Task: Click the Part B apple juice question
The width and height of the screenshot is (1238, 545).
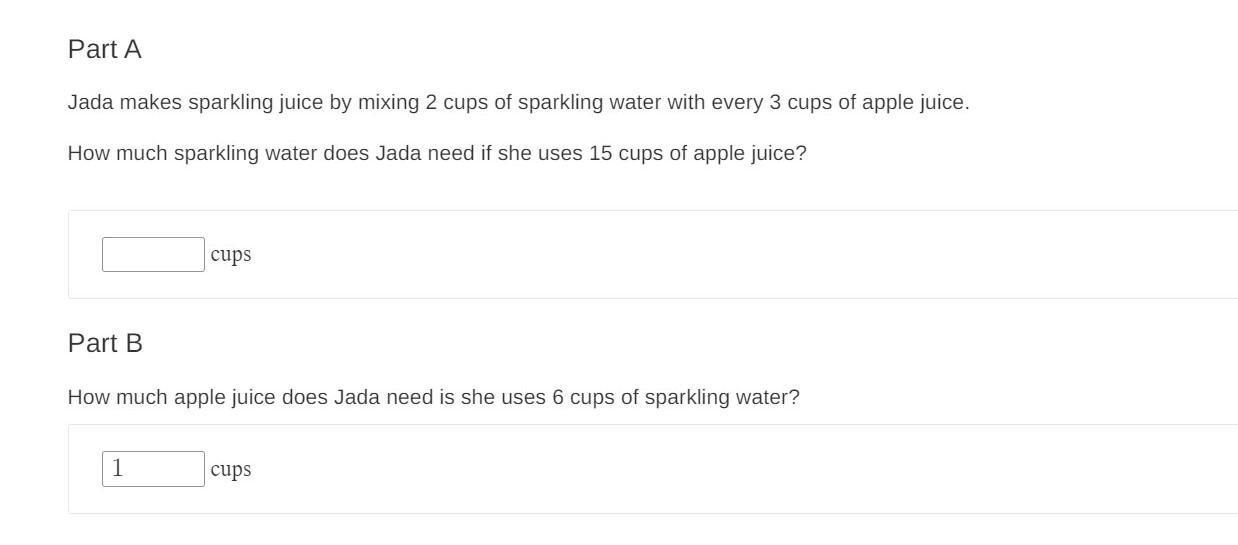Action: click(x=433, y=397)
